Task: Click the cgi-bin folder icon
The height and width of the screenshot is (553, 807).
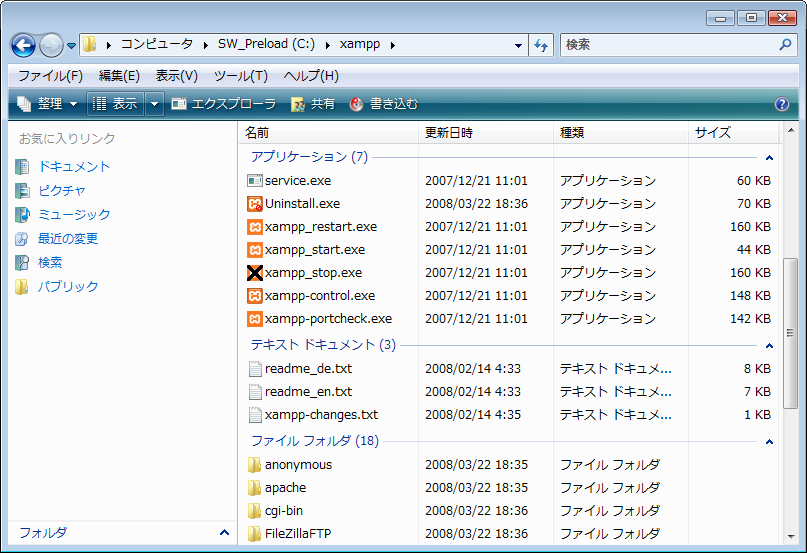Action: tap(254, 511)
